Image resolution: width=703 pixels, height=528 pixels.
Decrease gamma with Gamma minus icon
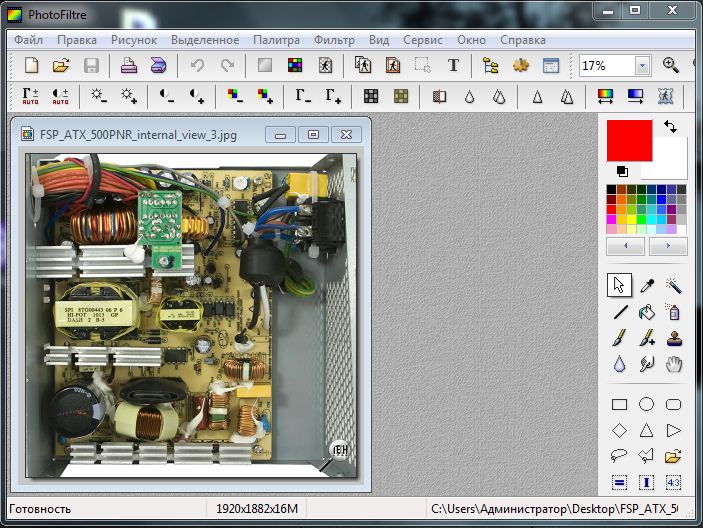coord(303,96)
